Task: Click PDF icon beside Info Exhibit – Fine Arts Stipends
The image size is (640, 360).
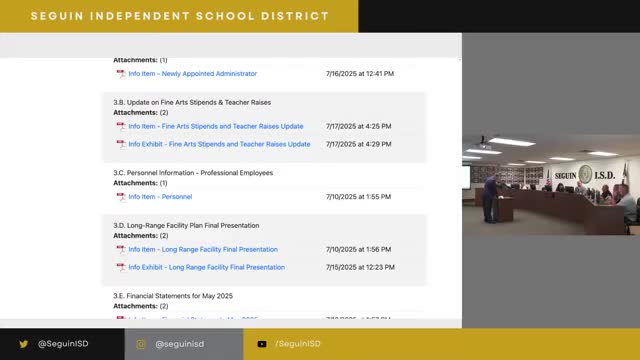Action: click(121, 144)
